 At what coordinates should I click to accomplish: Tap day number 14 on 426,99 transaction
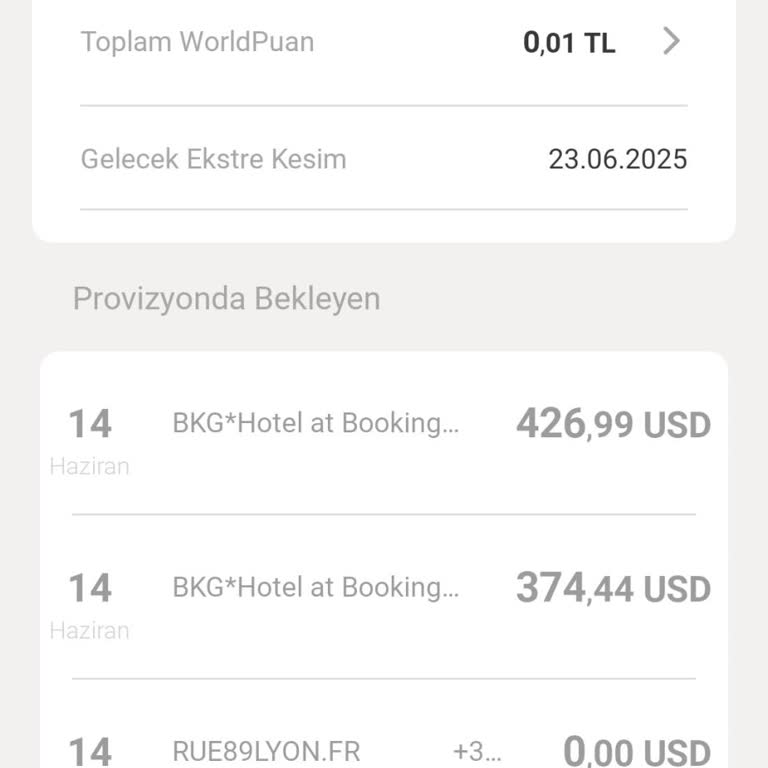click(x=89, y=424)
